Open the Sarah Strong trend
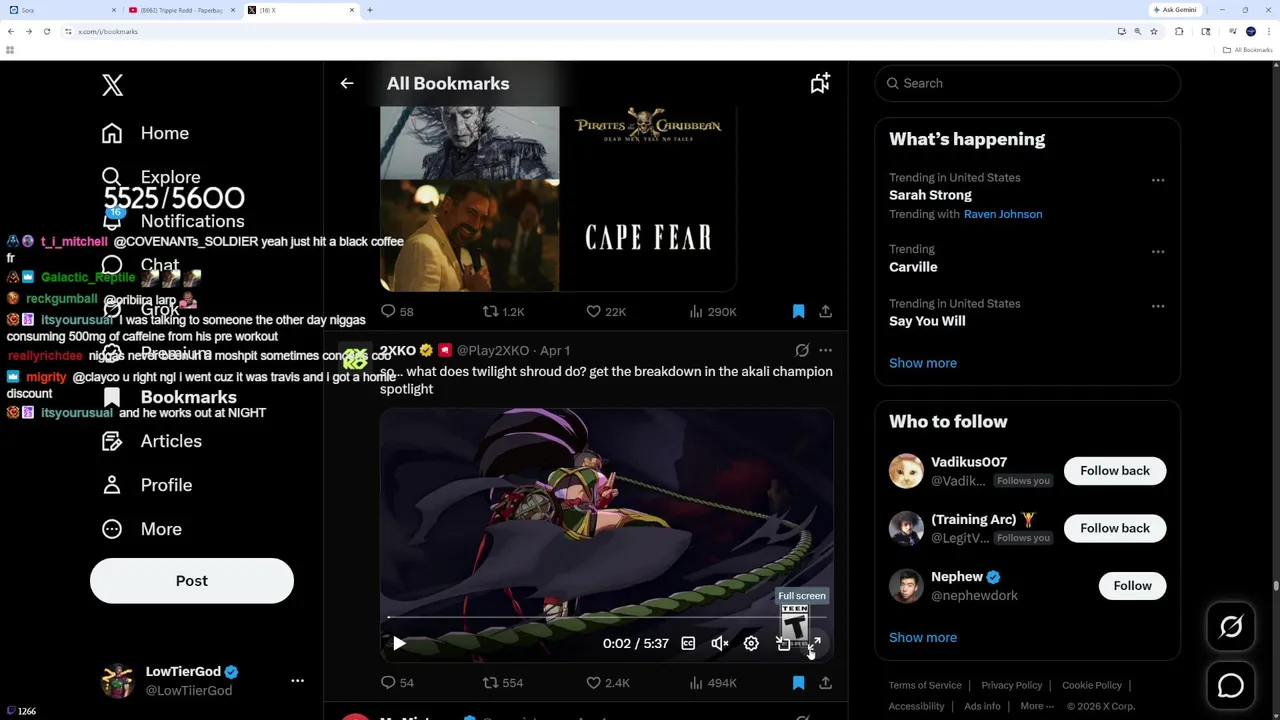This screenshot has width=1280, height=720. [x=930, y=195]
